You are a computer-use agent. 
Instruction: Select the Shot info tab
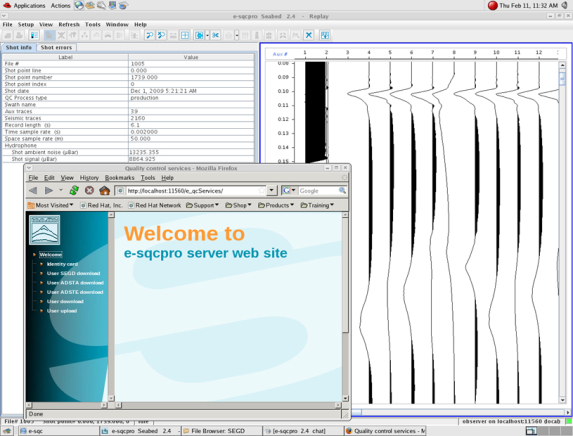(19, 48)
